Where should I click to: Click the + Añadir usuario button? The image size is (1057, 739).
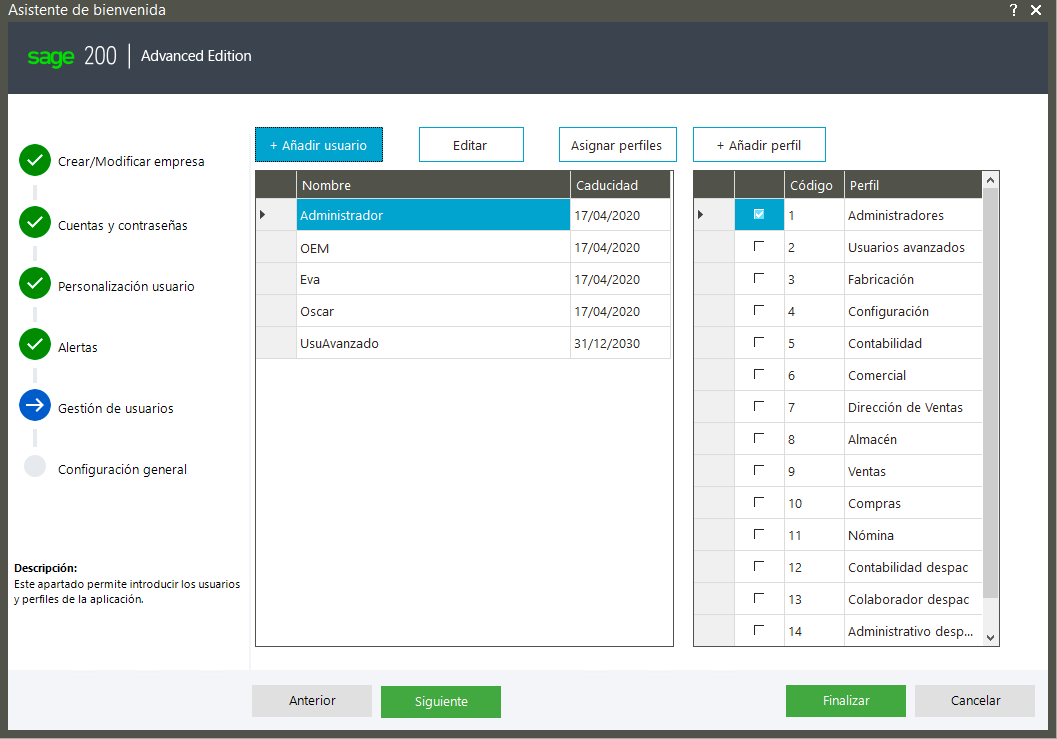click(319, 145)
